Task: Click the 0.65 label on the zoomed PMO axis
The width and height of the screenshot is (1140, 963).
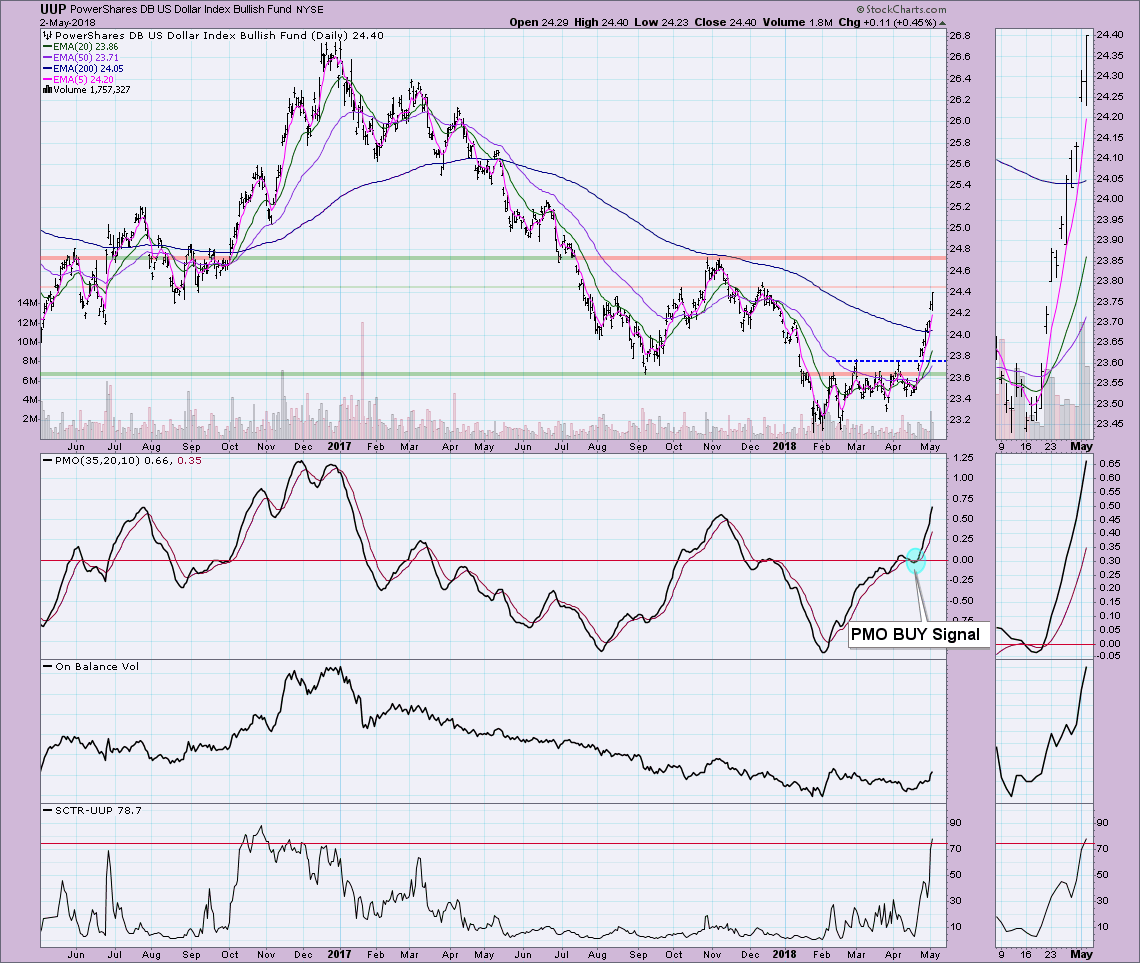Action: [1109, 464]
